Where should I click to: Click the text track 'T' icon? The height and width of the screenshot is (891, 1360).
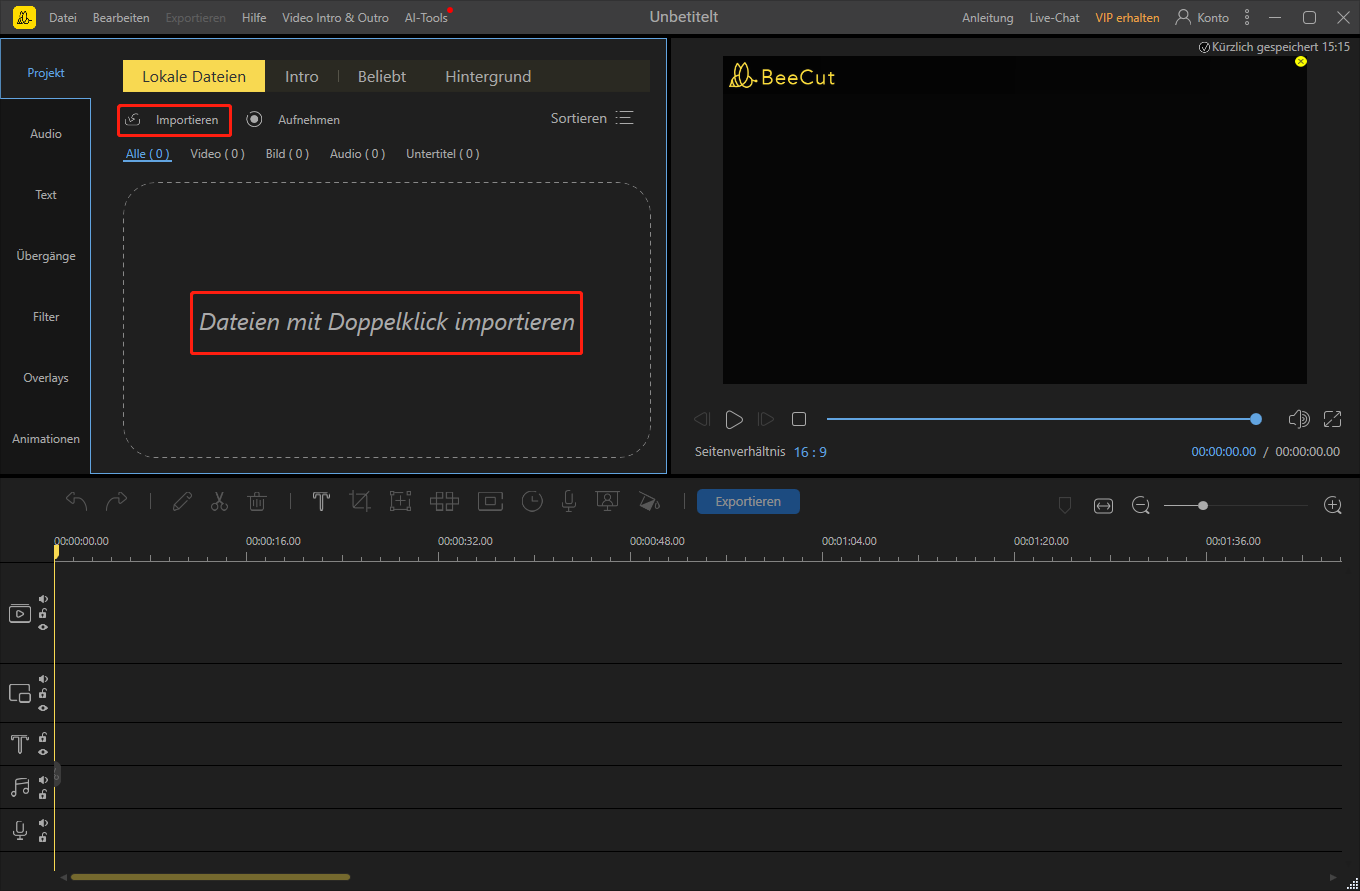(20, 744)
